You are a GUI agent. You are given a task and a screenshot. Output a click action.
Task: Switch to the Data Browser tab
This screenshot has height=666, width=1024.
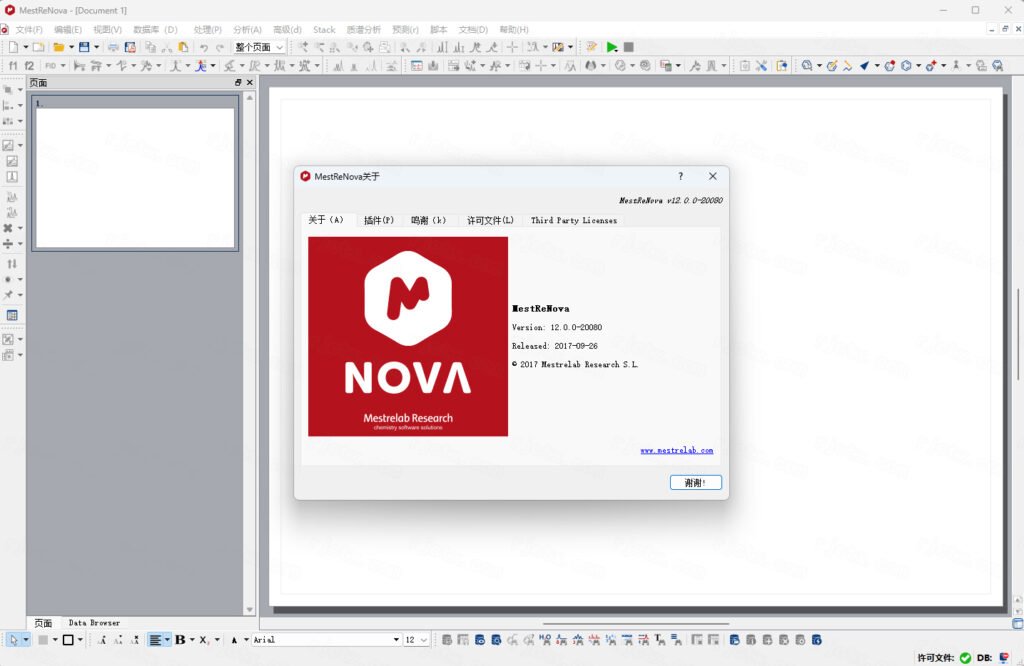[x=94, y=623]
